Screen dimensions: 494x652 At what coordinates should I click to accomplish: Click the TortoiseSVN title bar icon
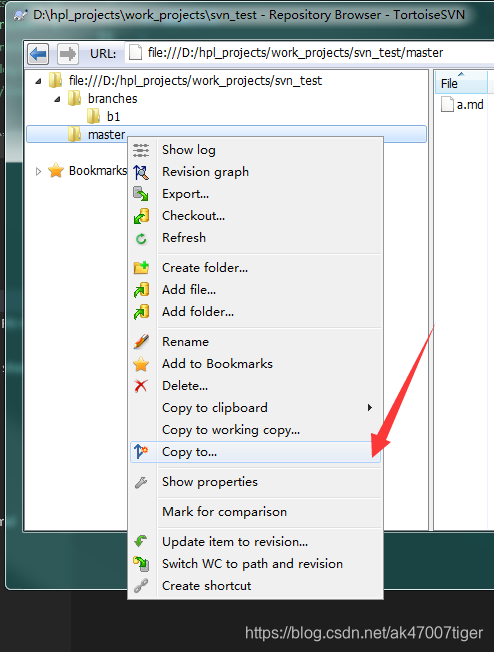(20, 15)
